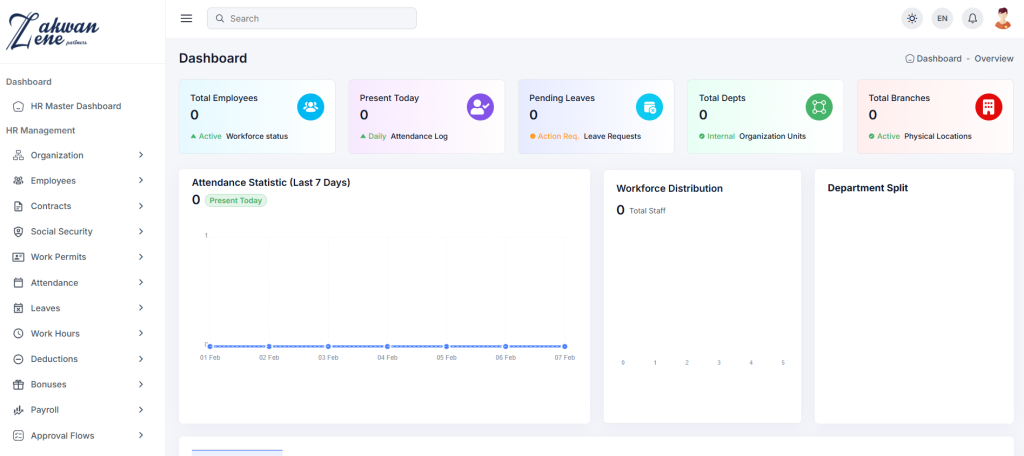
Task: Click the Present Today green badge
Action: (236, 200)
